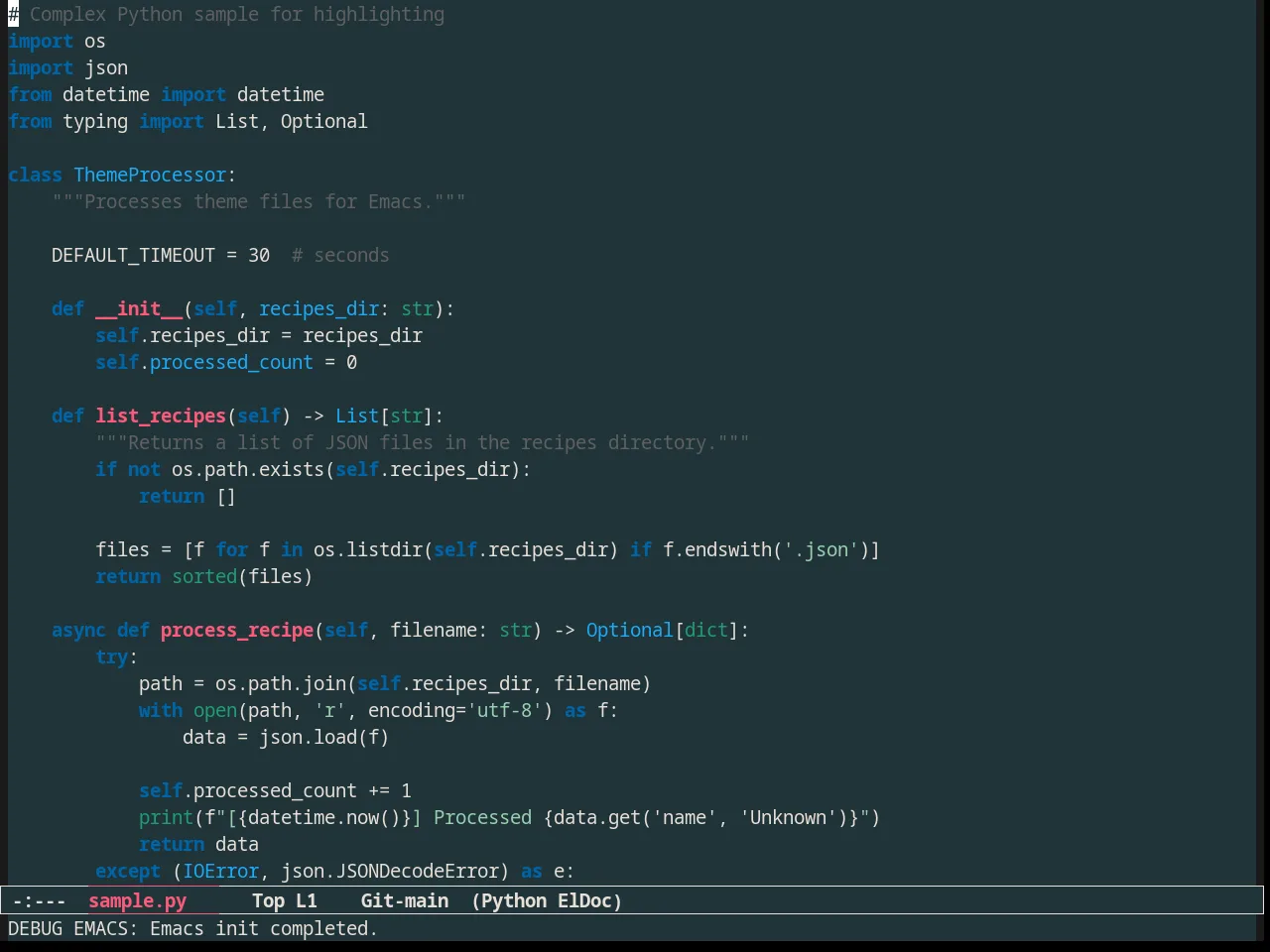Image resolution: width=1270 pixels, height=952 pixels.
Task: Click the DEFAULT_TIMEOUT constant
Action: click(x=133, y=255)
